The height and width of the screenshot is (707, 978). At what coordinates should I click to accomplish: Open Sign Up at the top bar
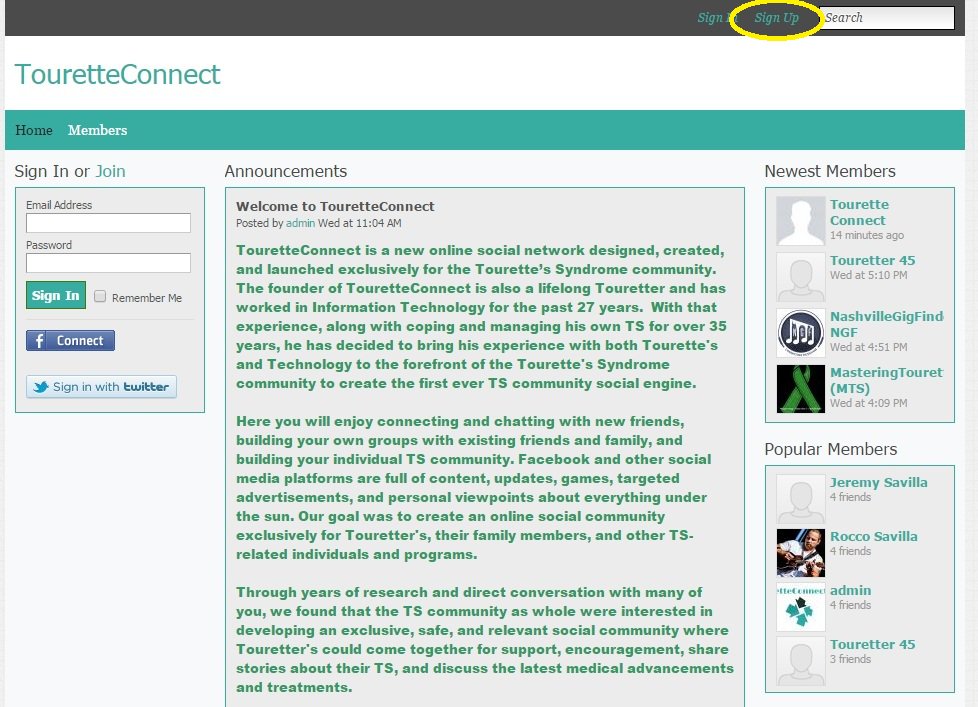pos(778,18)
